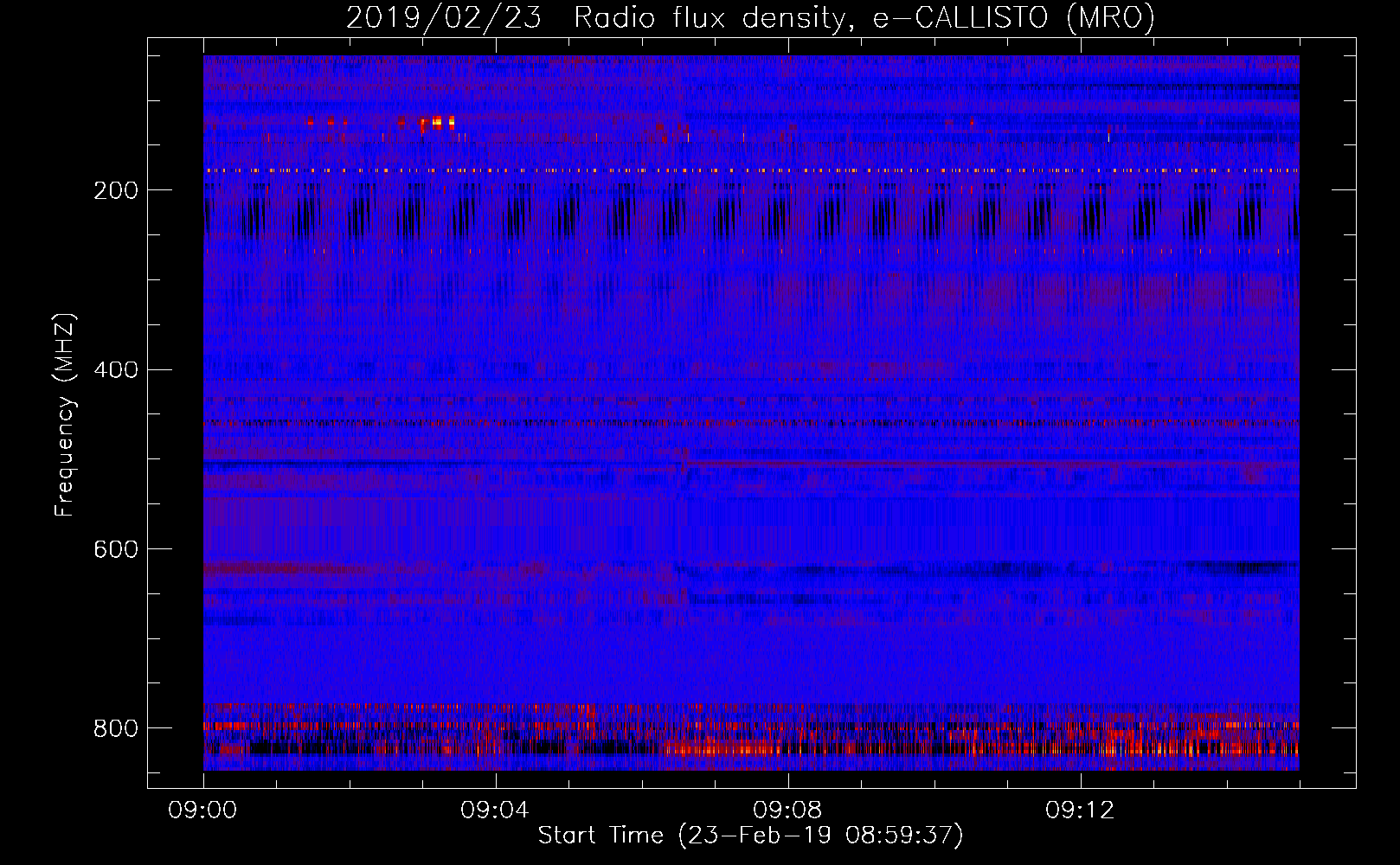Click the 800 frequency tick label
The height and width of the screenshot is (865, 1400).
click(x=116, y=728)
